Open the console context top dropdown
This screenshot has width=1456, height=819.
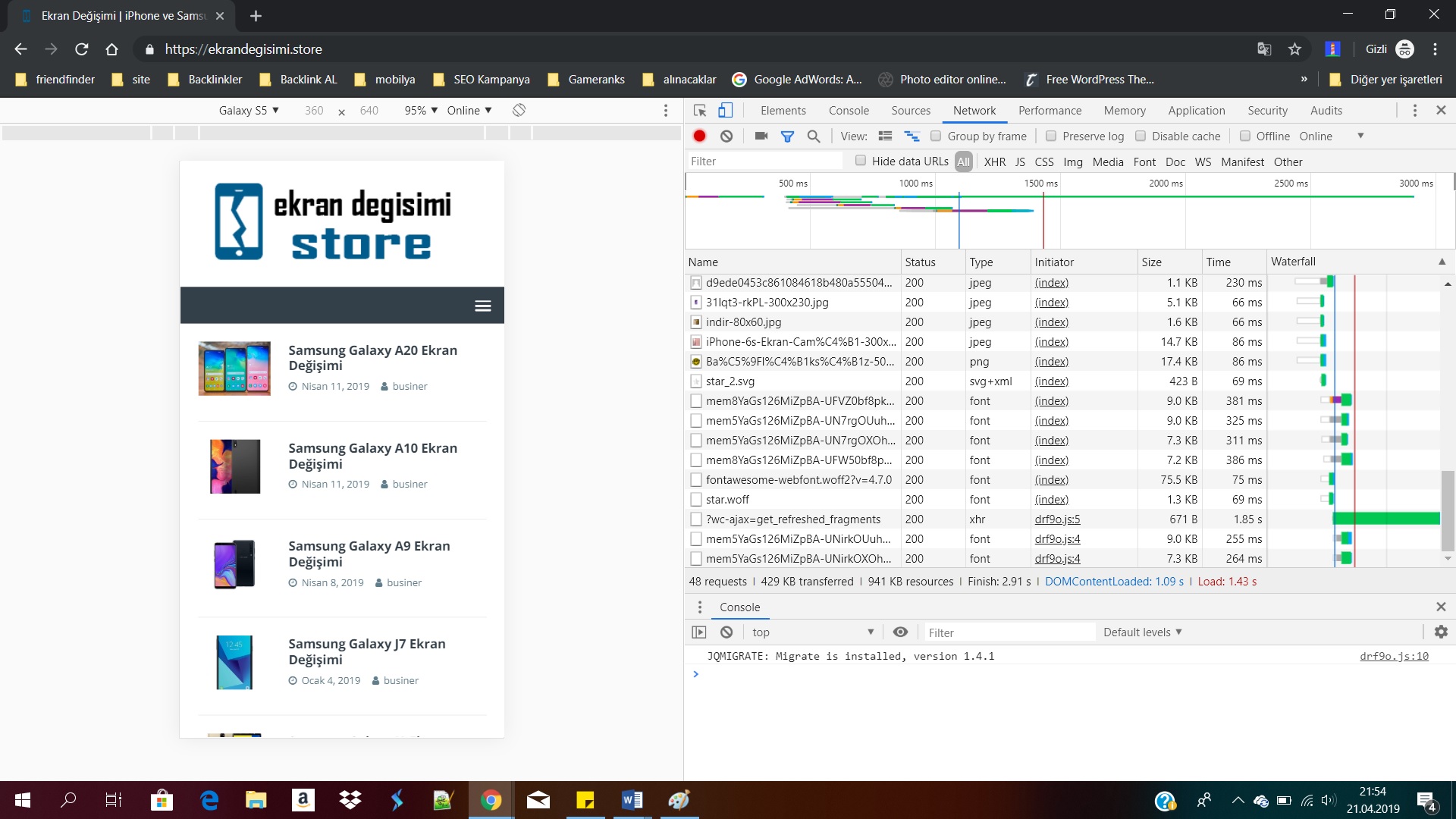(812, 632)
